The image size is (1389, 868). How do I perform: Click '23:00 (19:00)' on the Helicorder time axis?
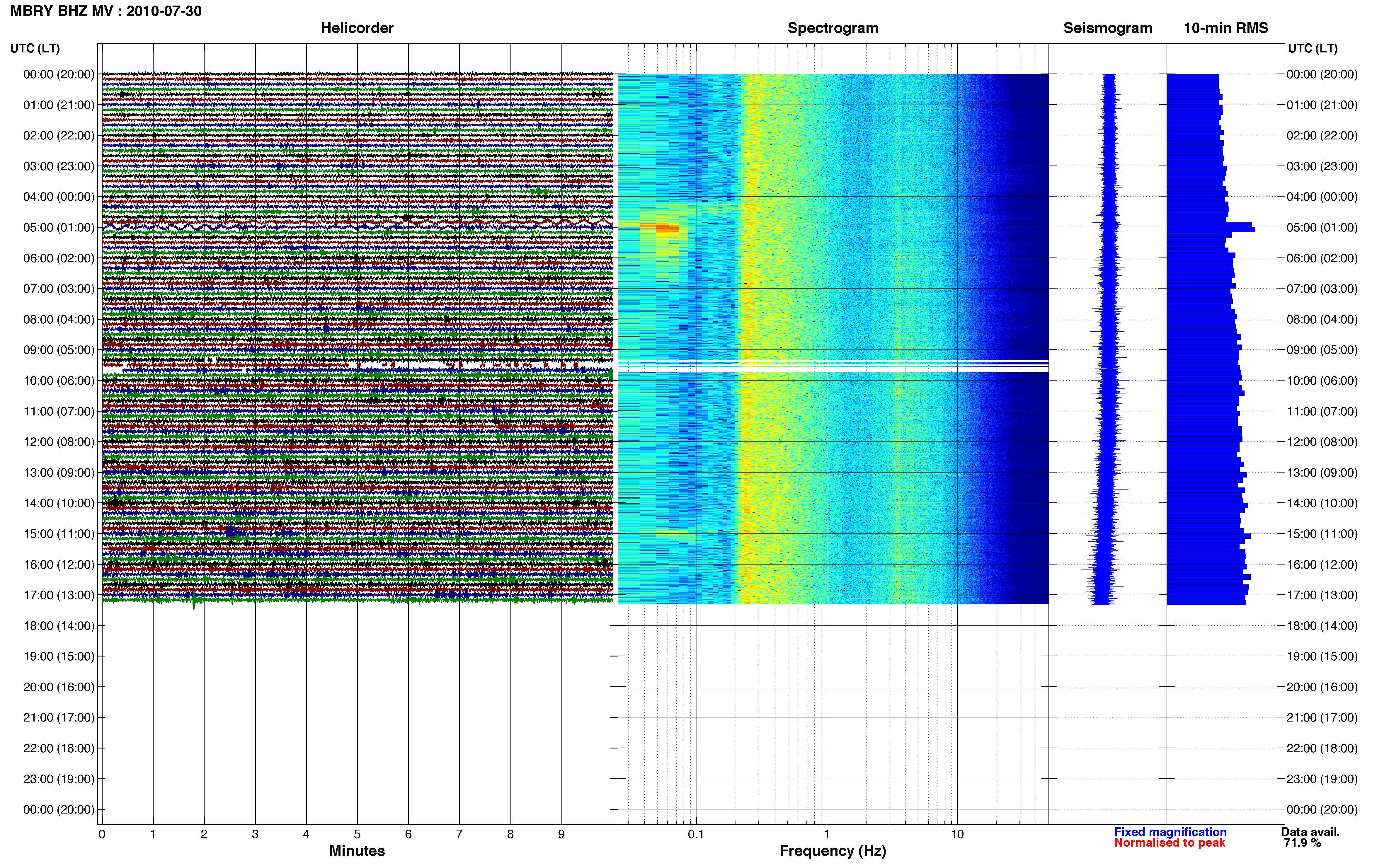(x=59, y=779)
